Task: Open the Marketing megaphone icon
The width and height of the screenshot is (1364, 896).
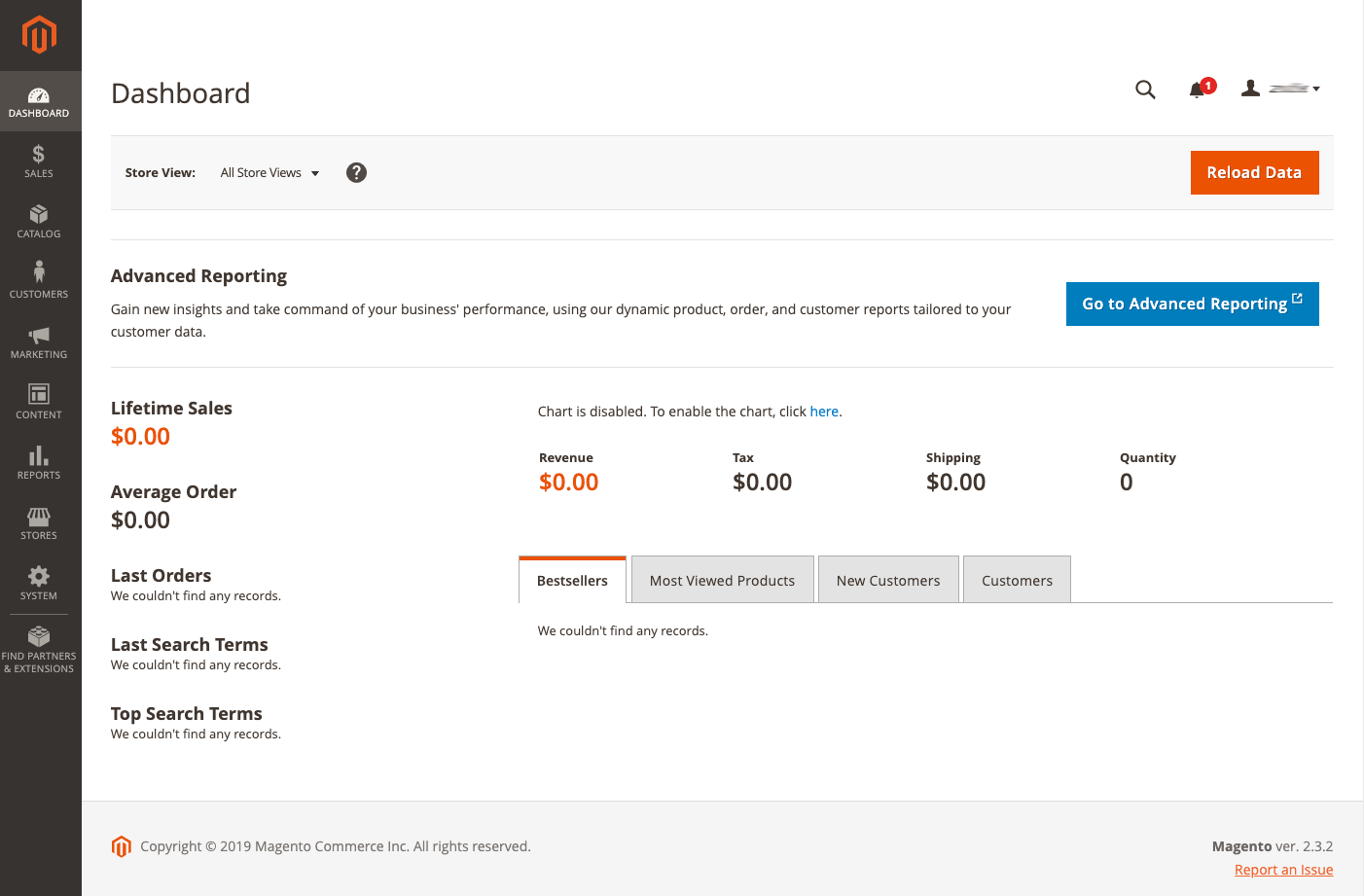Action: click(39, 335)
